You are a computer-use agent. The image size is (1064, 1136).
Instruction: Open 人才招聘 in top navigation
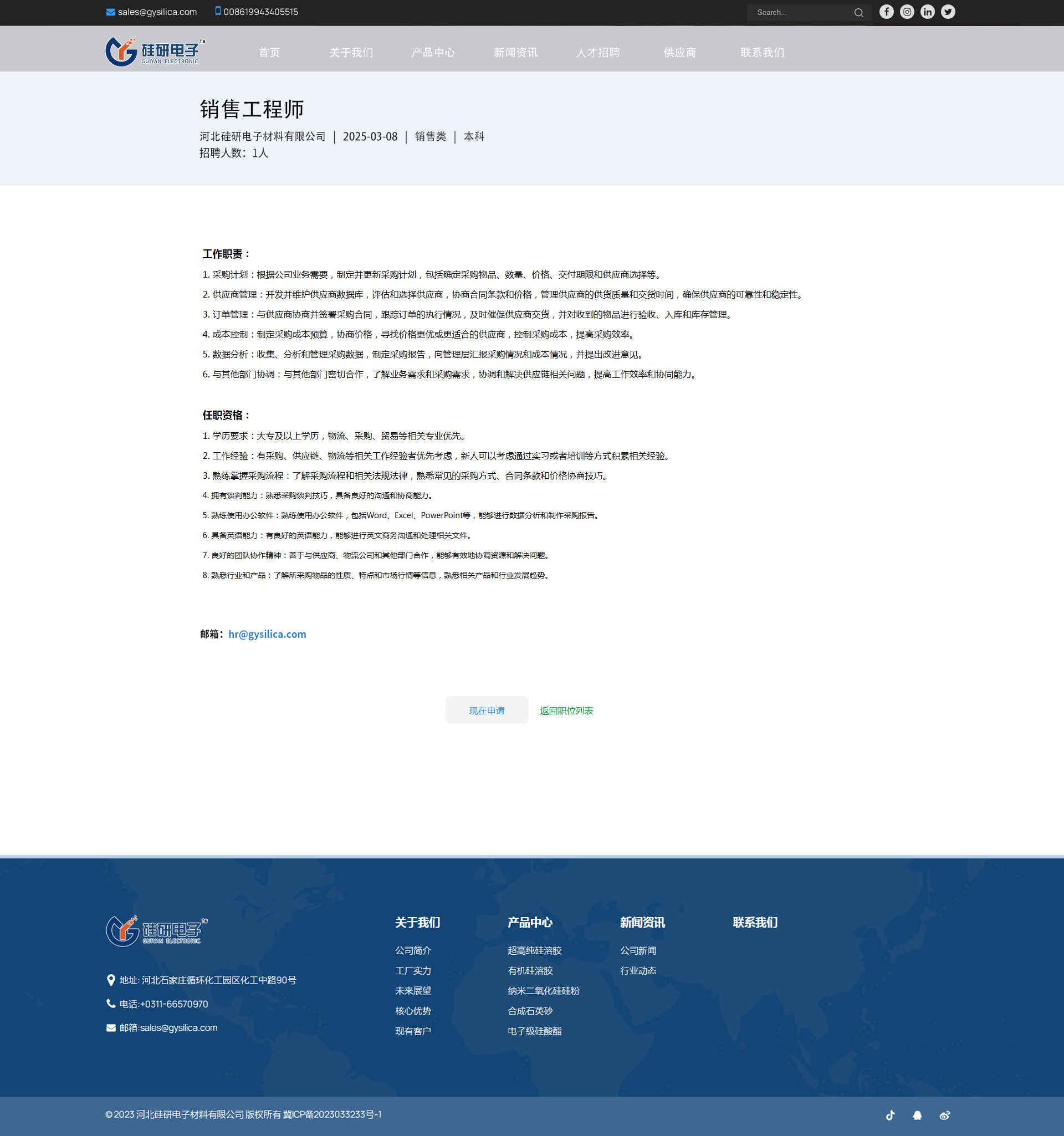pos(598,53)
